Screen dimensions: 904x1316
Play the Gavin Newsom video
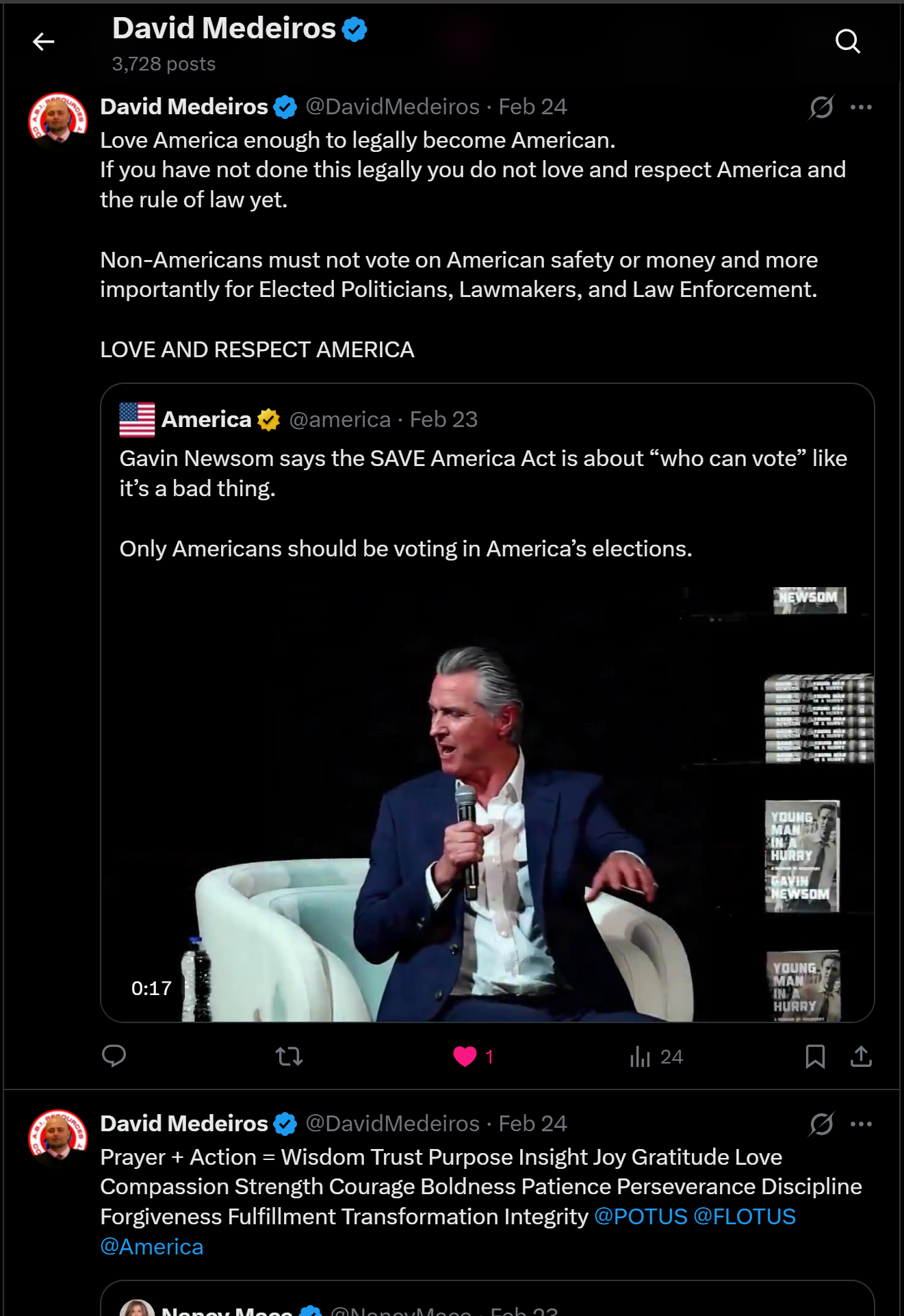pos(487,804)
